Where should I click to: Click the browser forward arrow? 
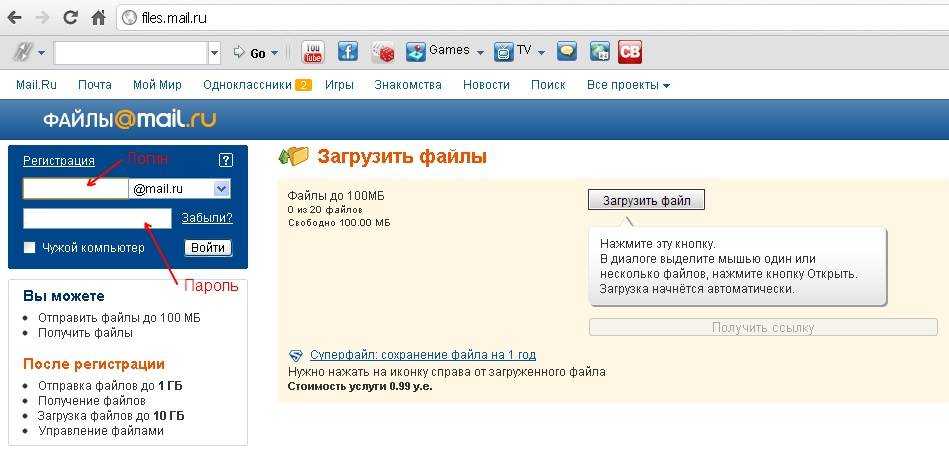click(42, 18)
